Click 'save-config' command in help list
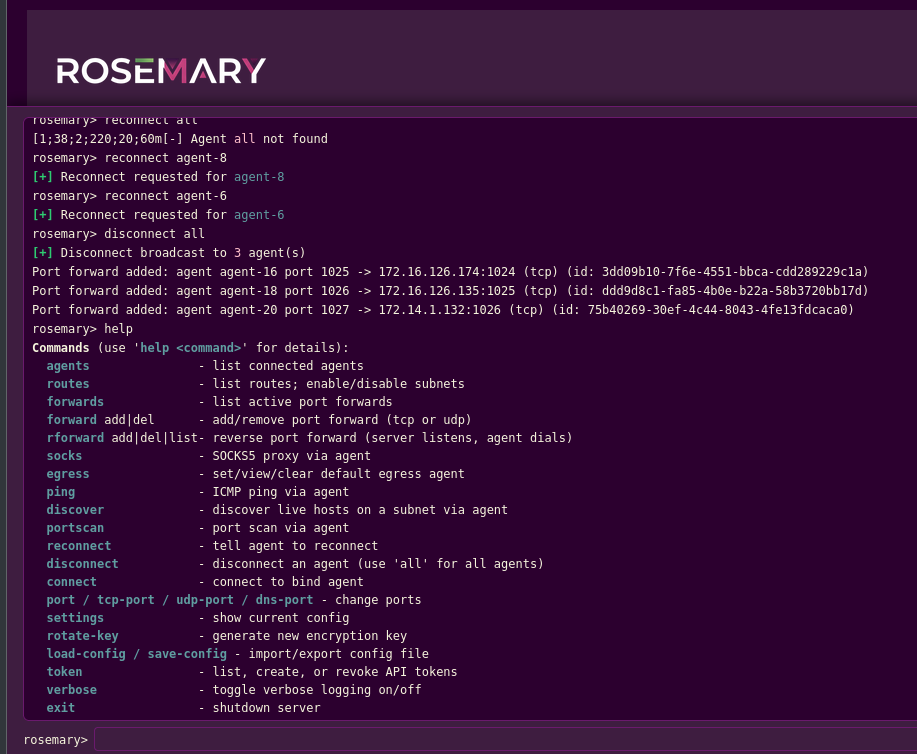 point(187,654)
